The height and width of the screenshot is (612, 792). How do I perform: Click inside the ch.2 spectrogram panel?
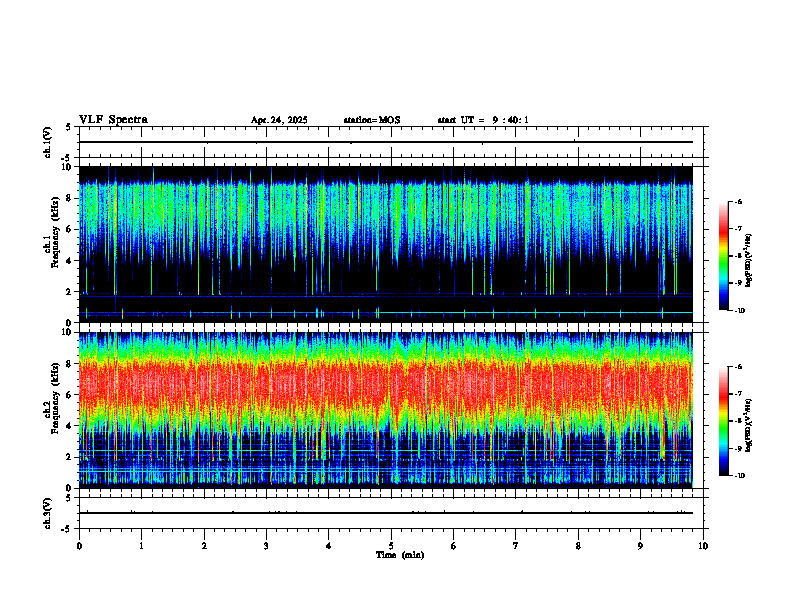385,410
